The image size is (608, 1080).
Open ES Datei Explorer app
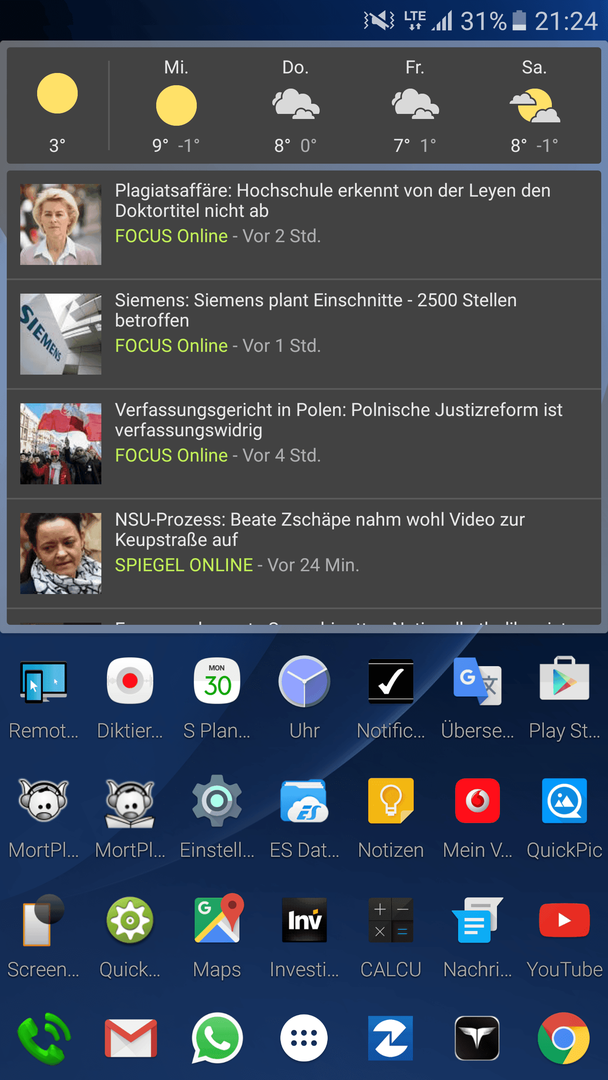(x=304, y=801)
